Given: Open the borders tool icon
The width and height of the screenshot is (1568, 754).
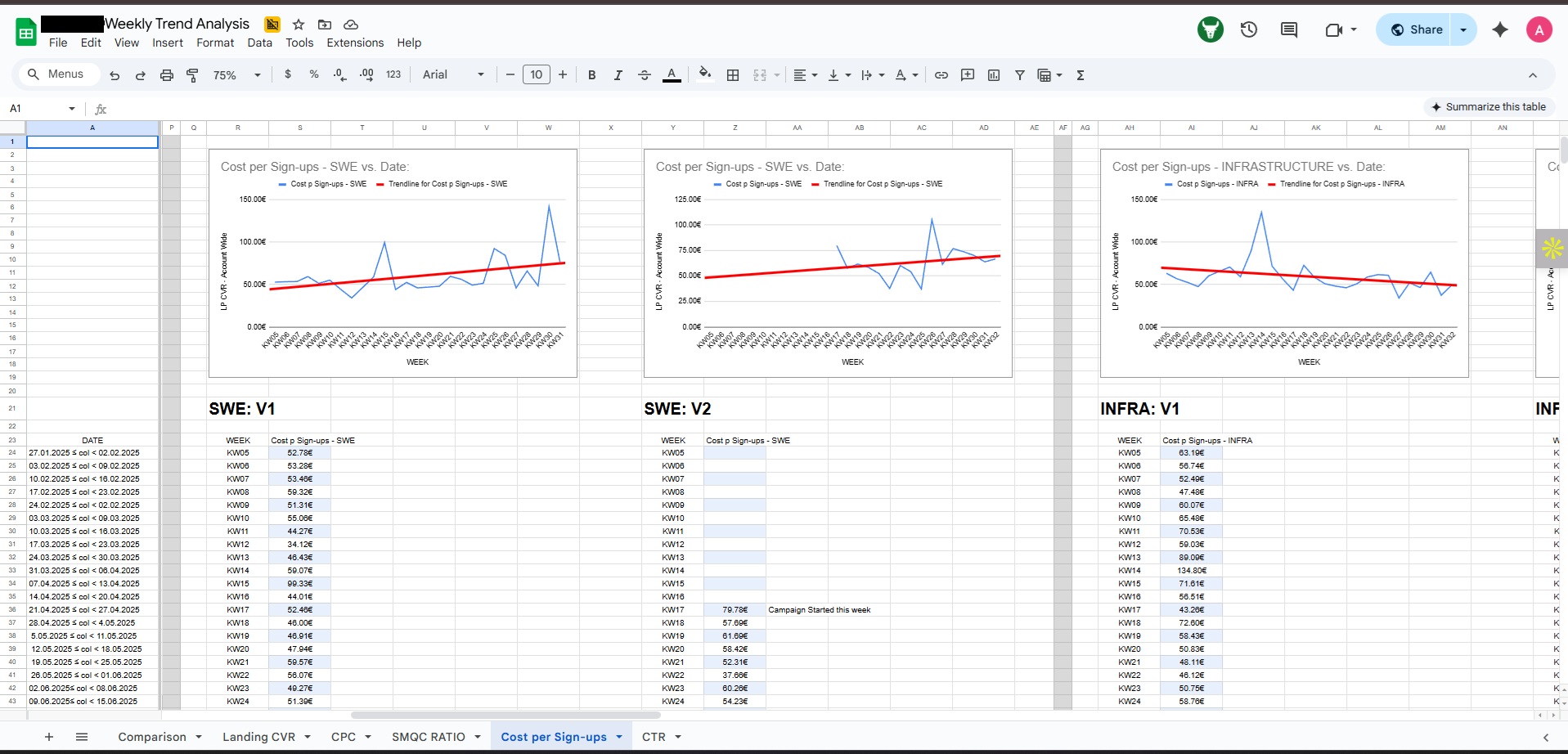Looking at the screenshot, I should pyautogui.click(x=733, y=75).
